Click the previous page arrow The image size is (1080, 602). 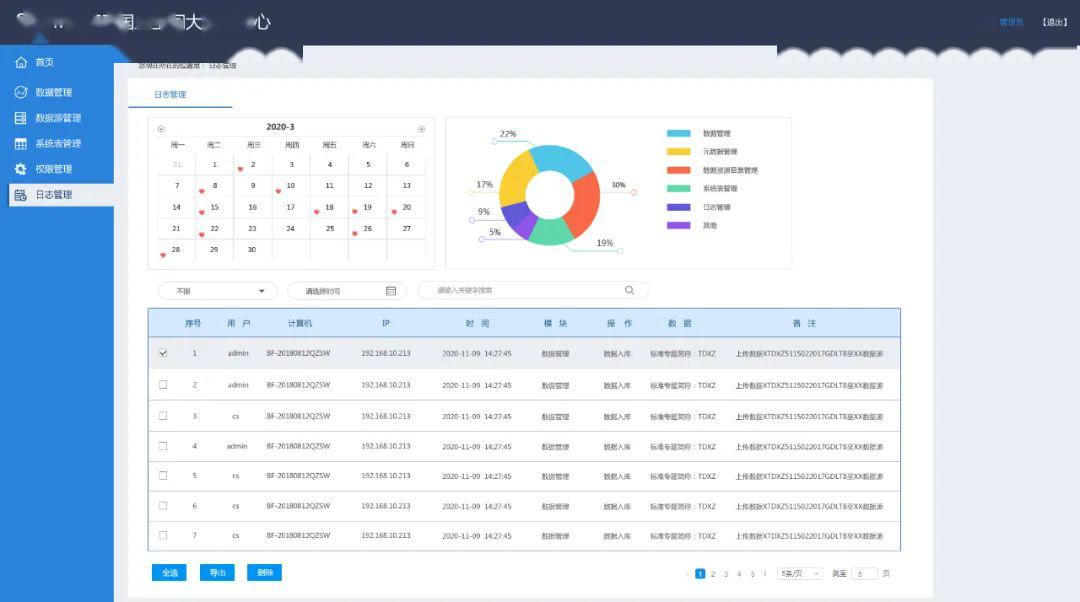[x=687, y=574]
